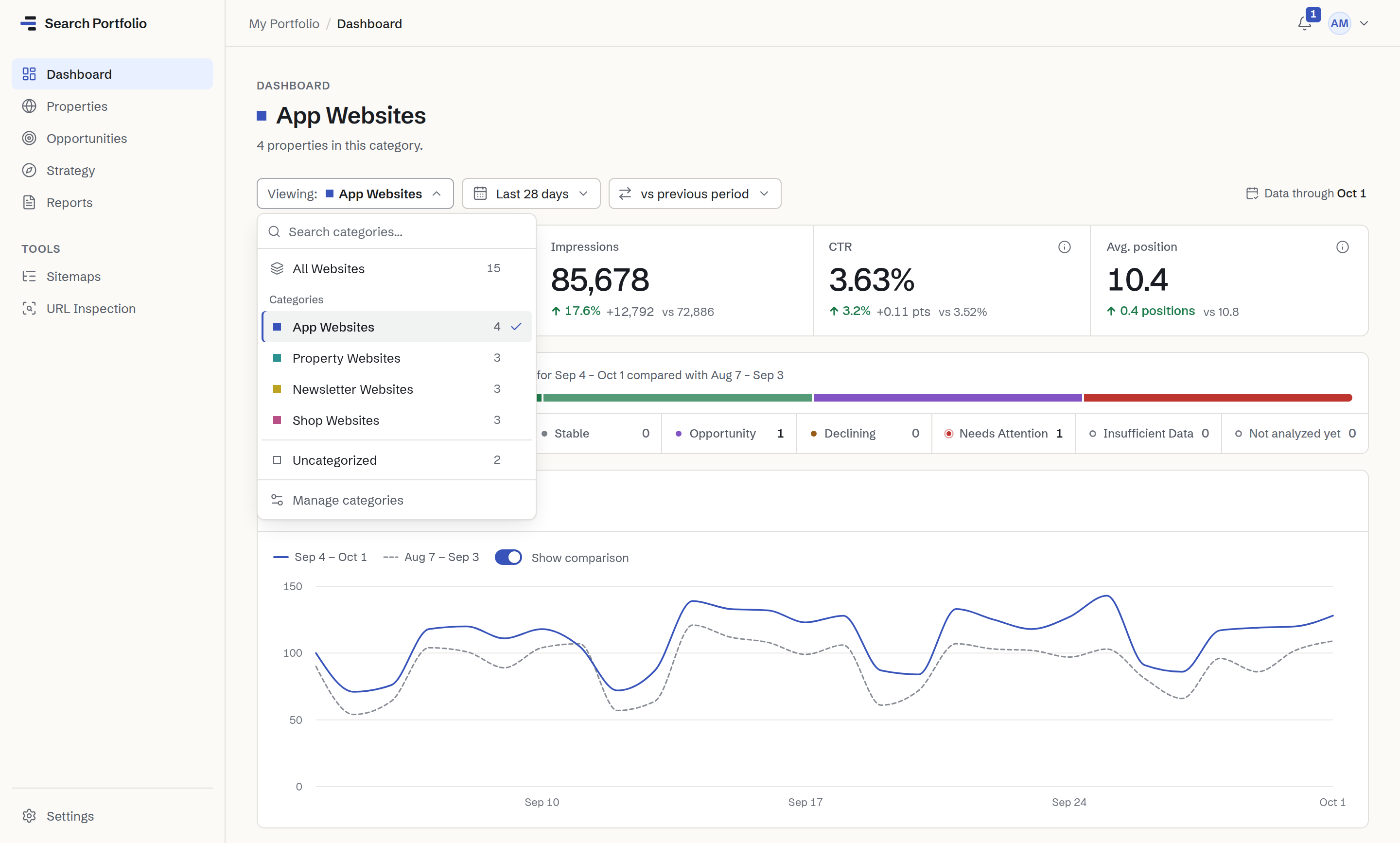Click the Reports document icon
Image resolution: width=1400 pixels, height=843 pixels.
29,202
